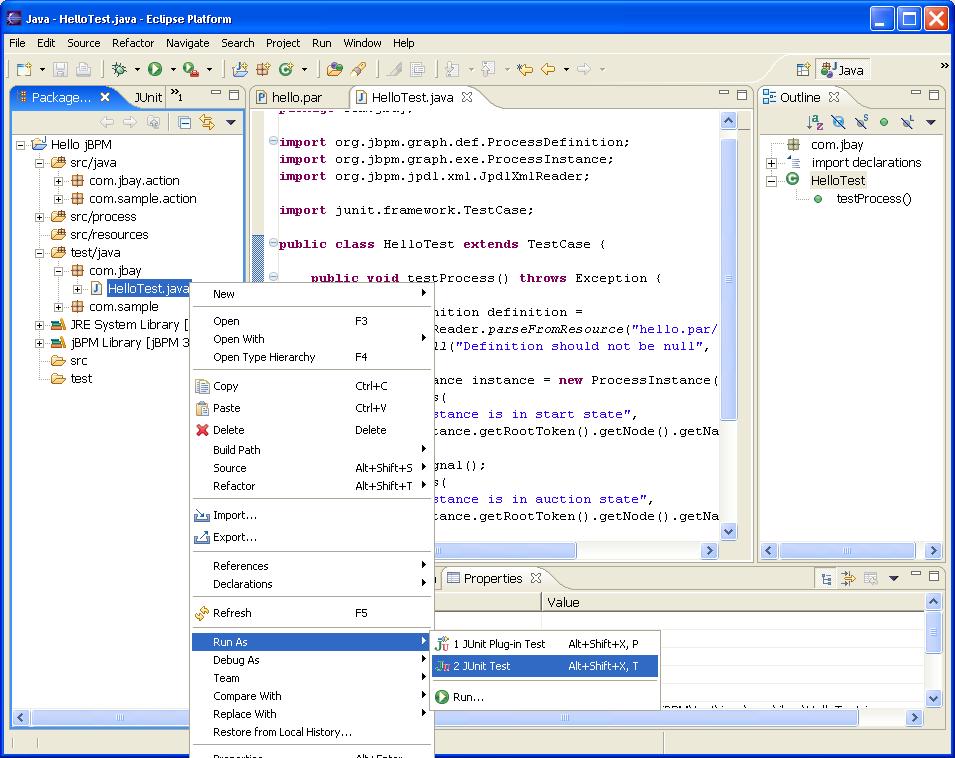This screenshot has height=758, width=955.
Task: Click the New Java Package toolbar icon
Action: click(263, 69)
